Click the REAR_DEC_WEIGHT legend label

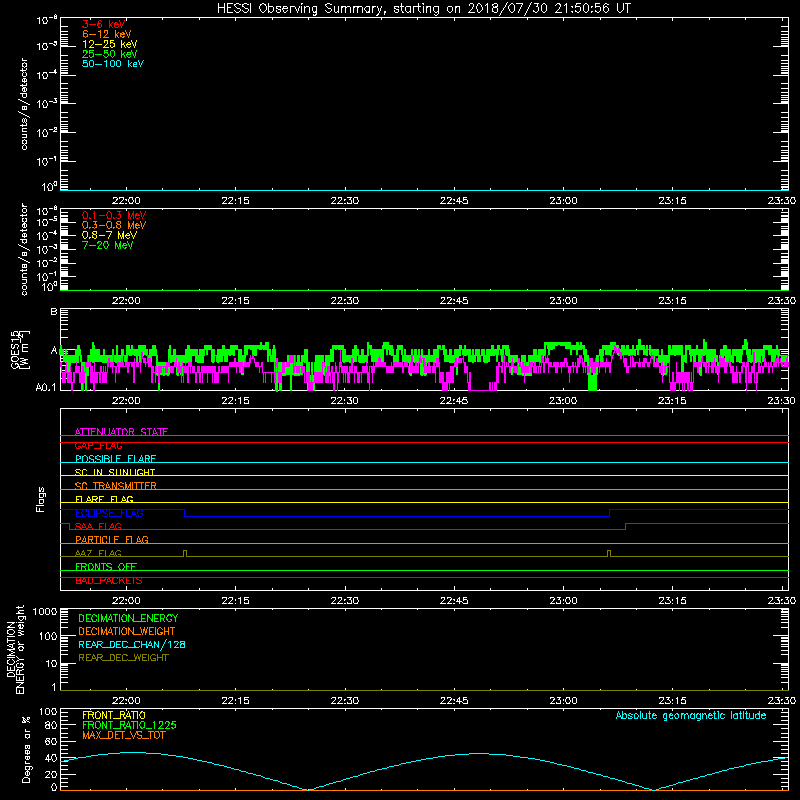click(x=123, y=658)
